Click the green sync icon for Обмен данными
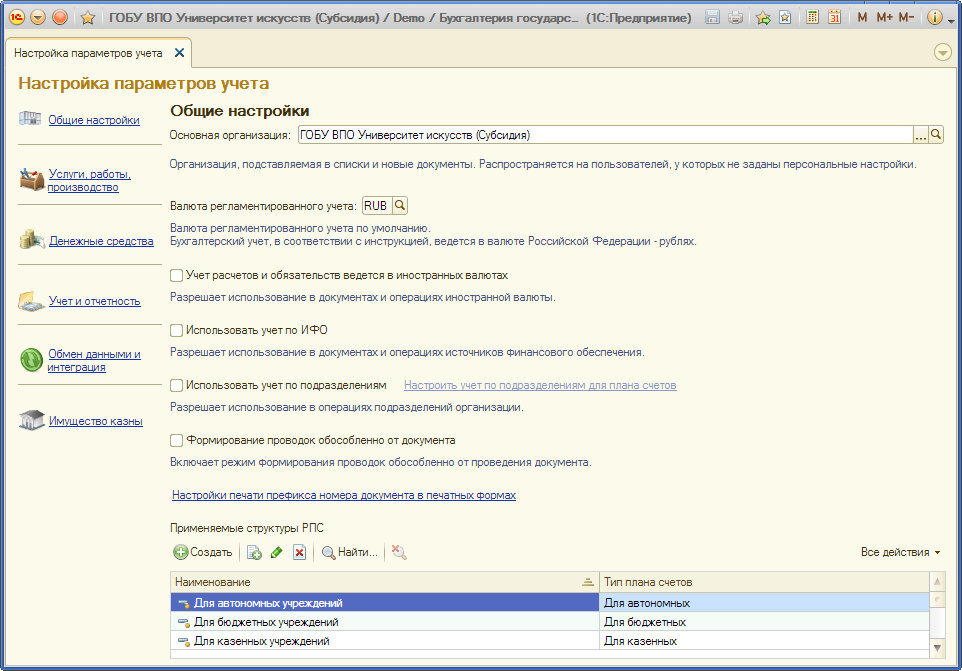Screen dimensions: 962x671 click(31, 360)
